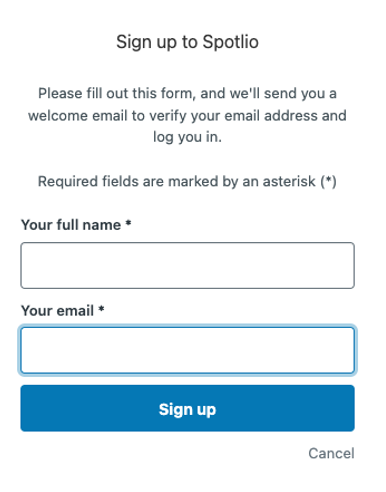Click the word Spotlio in the title

click(231, 42)
